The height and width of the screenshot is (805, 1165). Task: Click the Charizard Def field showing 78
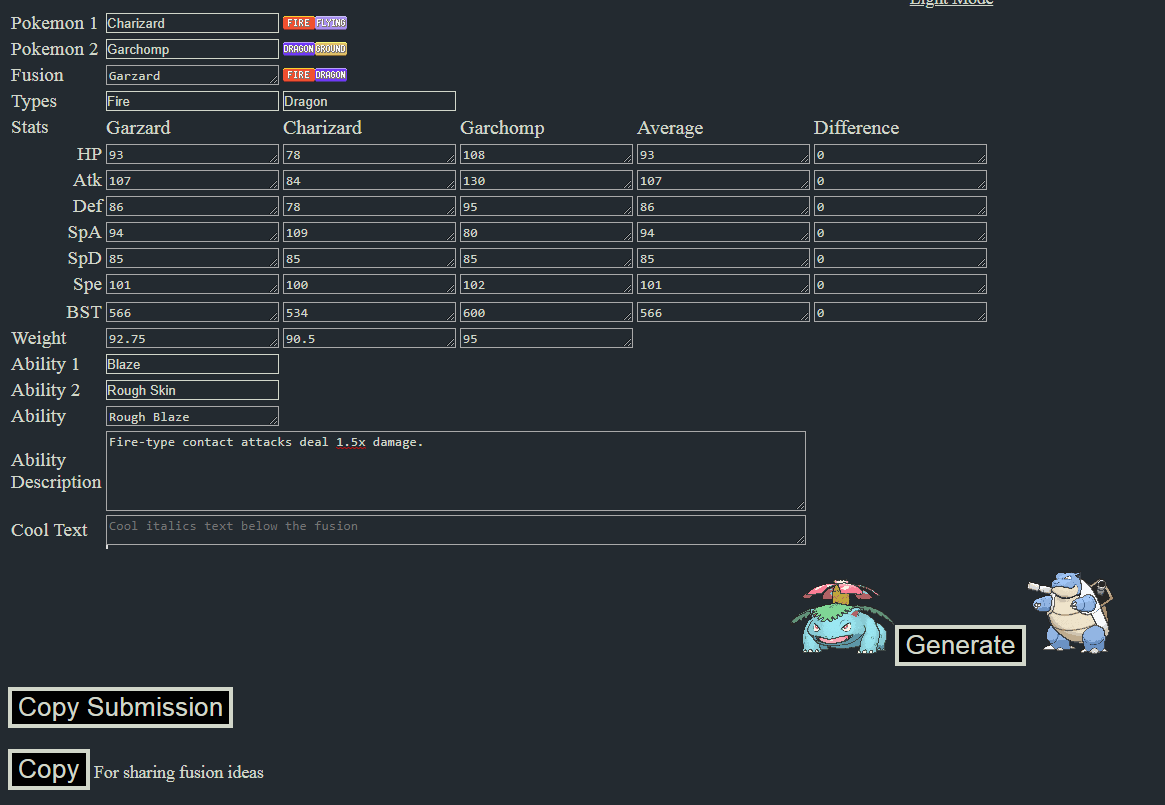point(369,206)
